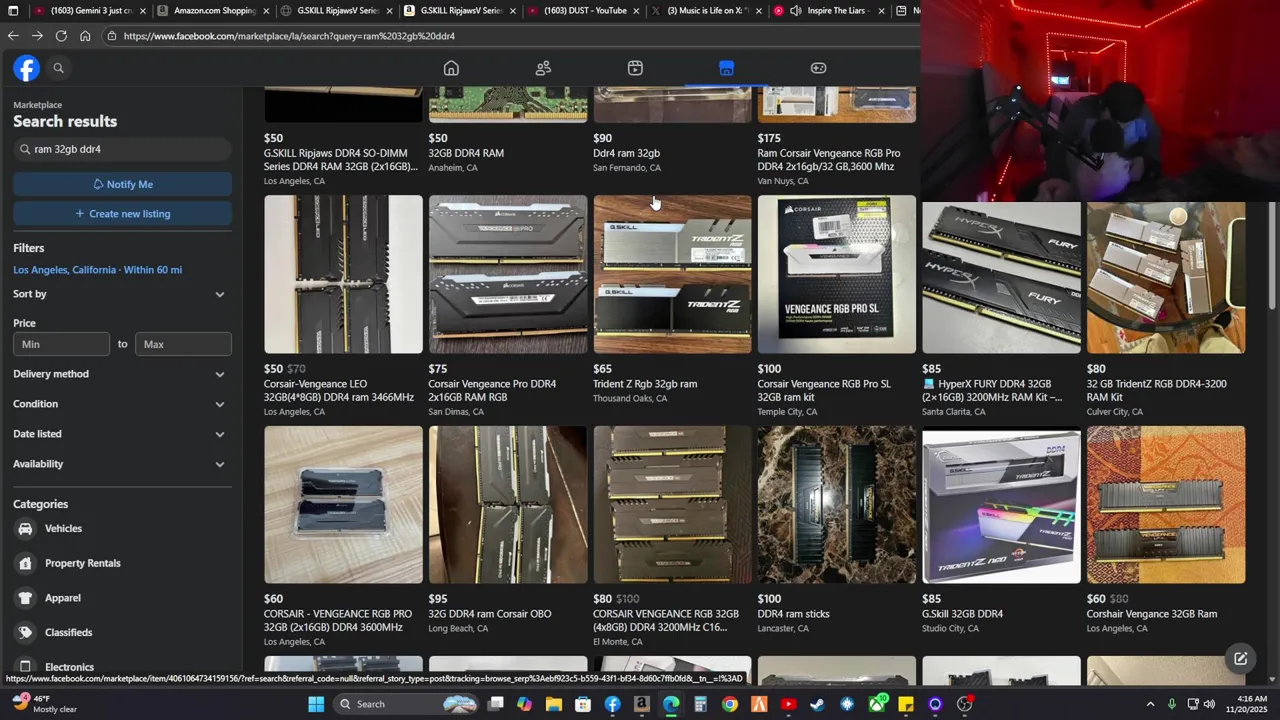The width and height of the screenshot is (1280, 720).
Task: Close the Amazon.com Shopping tab
Action: click(x=266, y=11)
